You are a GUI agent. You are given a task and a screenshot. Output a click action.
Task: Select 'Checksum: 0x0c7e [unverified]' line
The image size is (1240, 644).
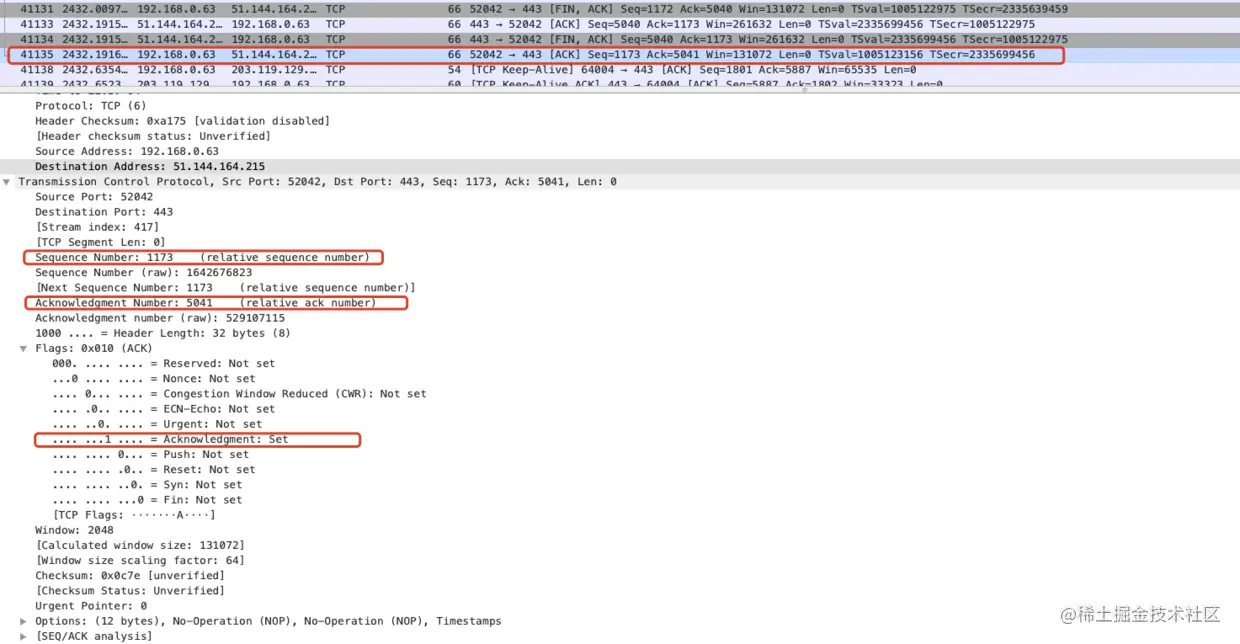[x=130, y=575]
